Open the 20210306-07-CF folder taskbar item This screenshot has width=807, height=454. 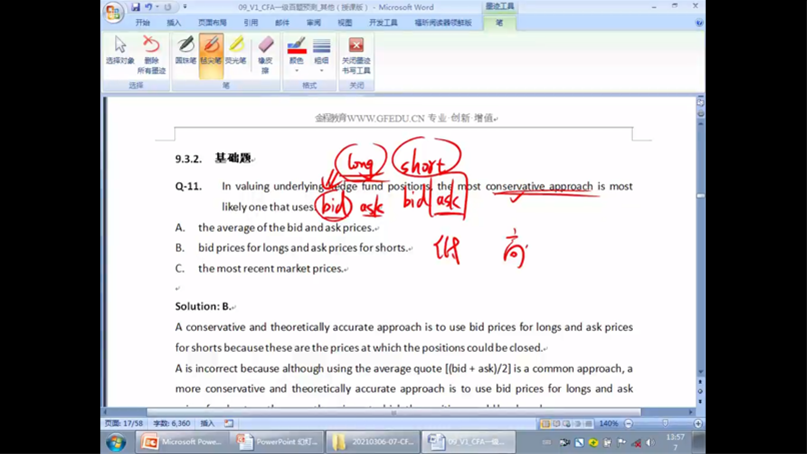pos(373,442)
